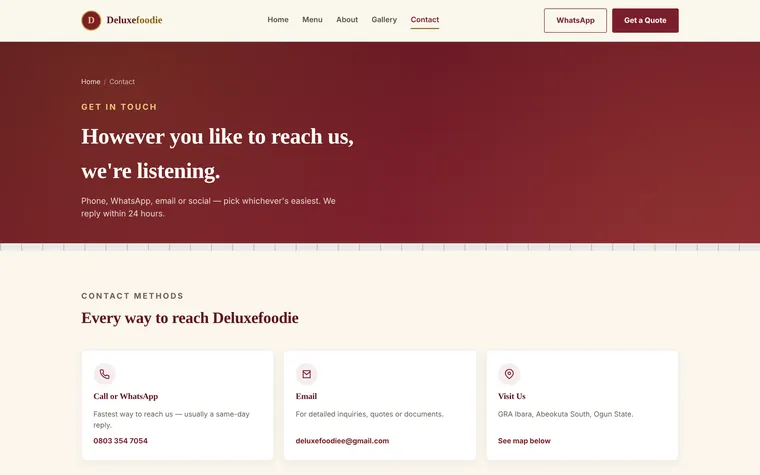Click the map pin icon in Visit Us card

tap(509, 374)
